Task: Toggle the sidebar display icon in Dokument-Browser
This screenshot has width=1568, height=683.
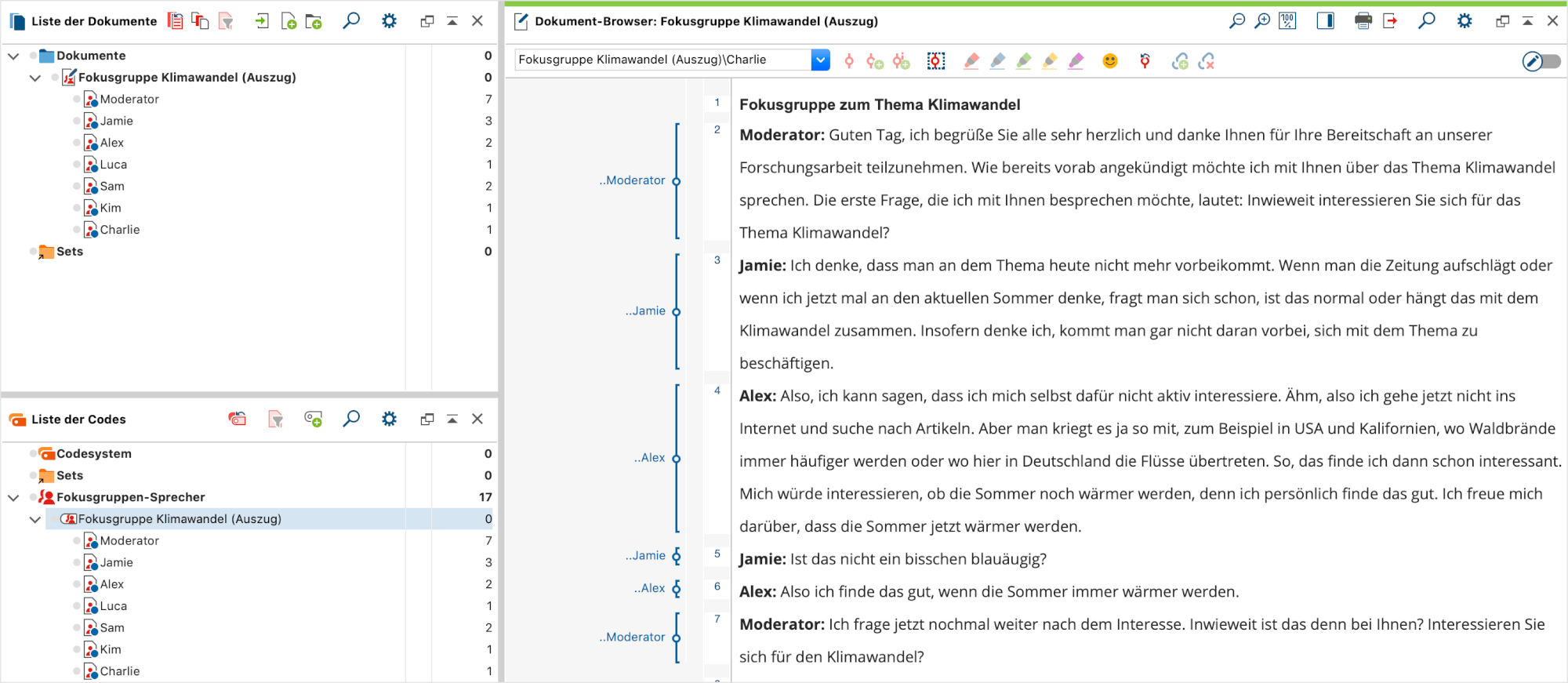Action: 1326,21
